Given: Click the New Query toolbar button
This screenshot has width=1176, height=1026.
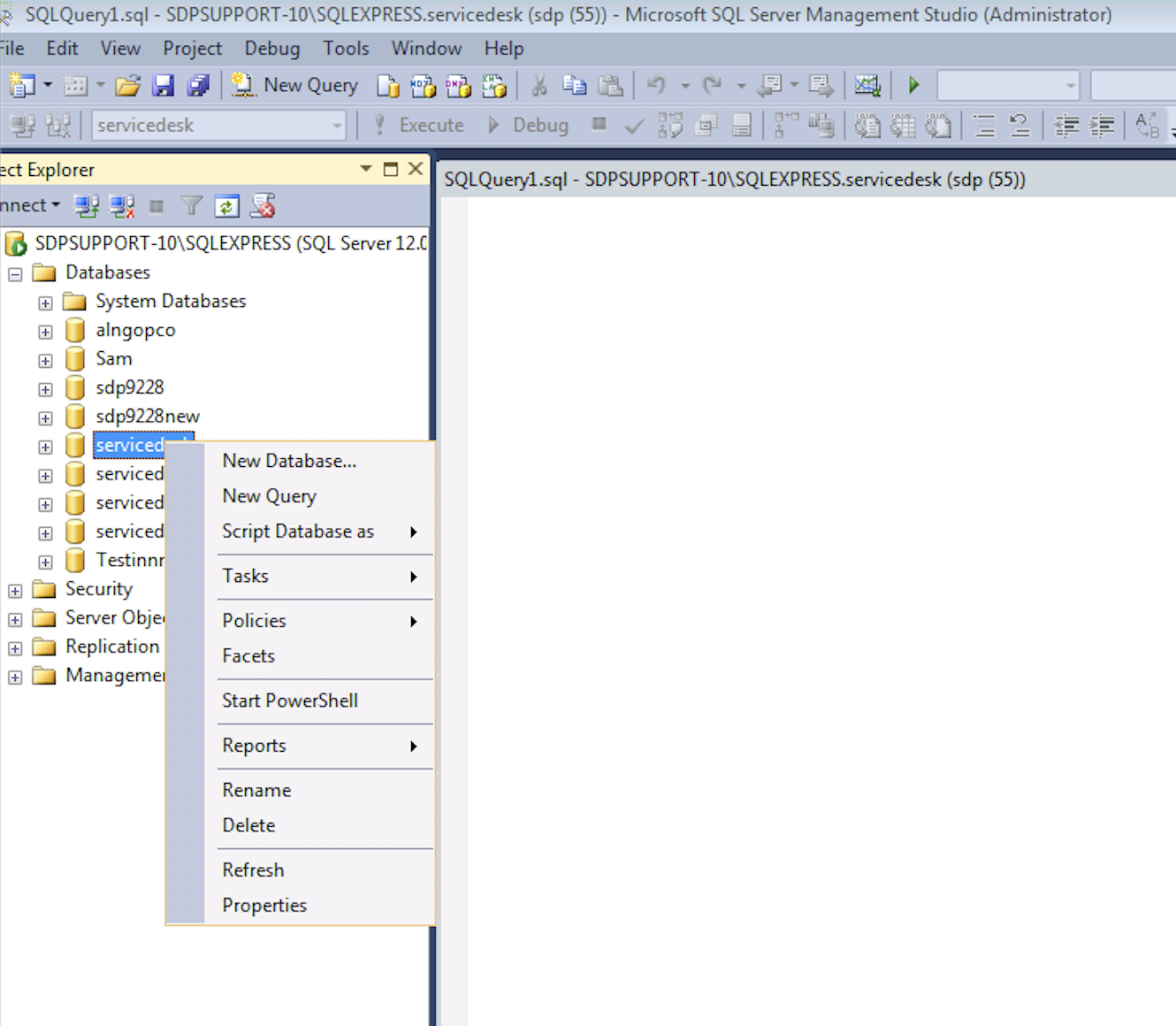Looking at the screenshot, I should [295, 86].
